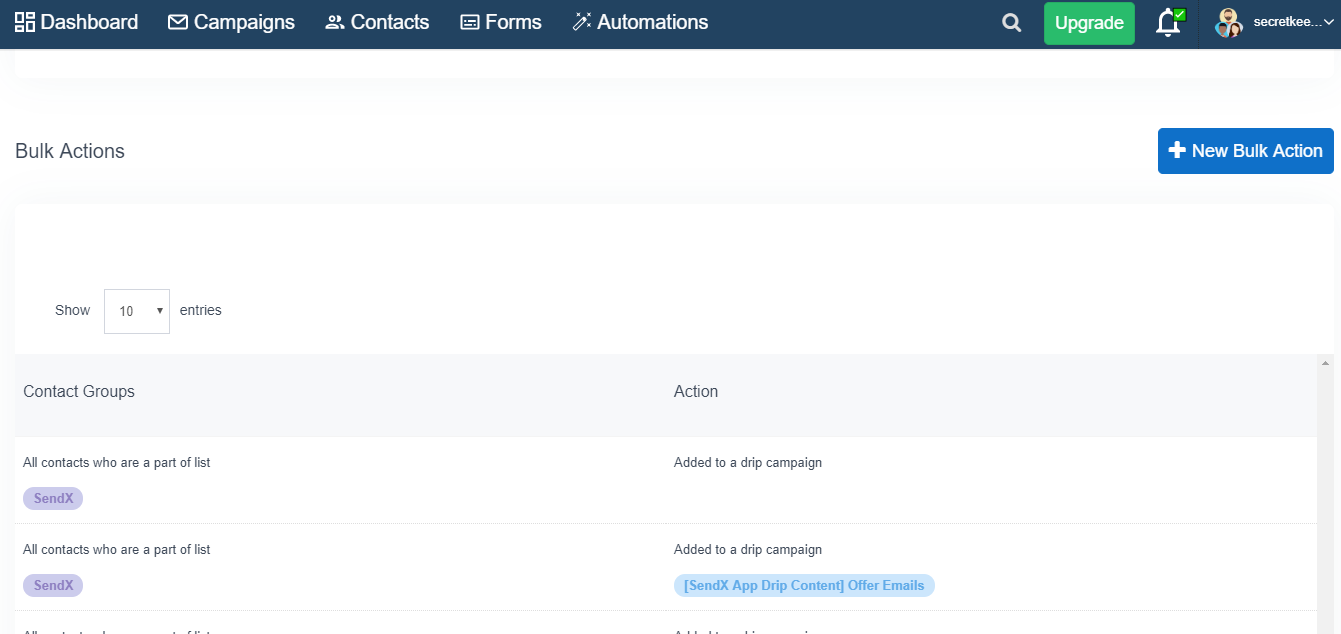
Task: Select second row 'Added to a drip campaign' text
Action: pyautogui.click(x=748, y=549)
